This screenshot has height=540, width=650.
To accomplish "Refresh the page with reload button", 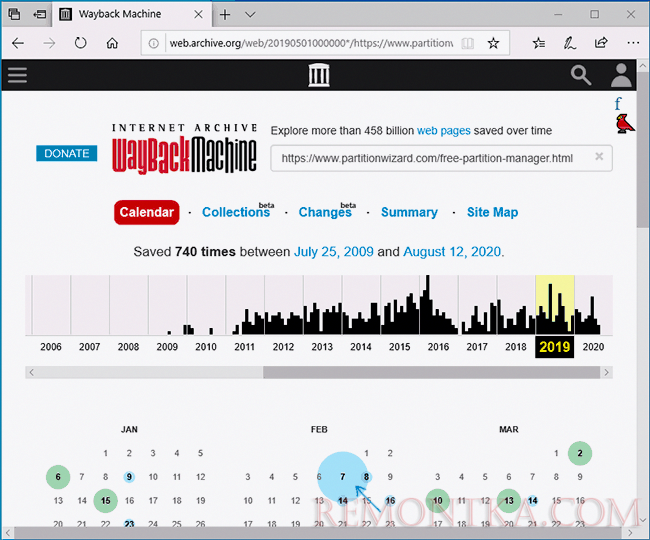I will click(80, 43).
